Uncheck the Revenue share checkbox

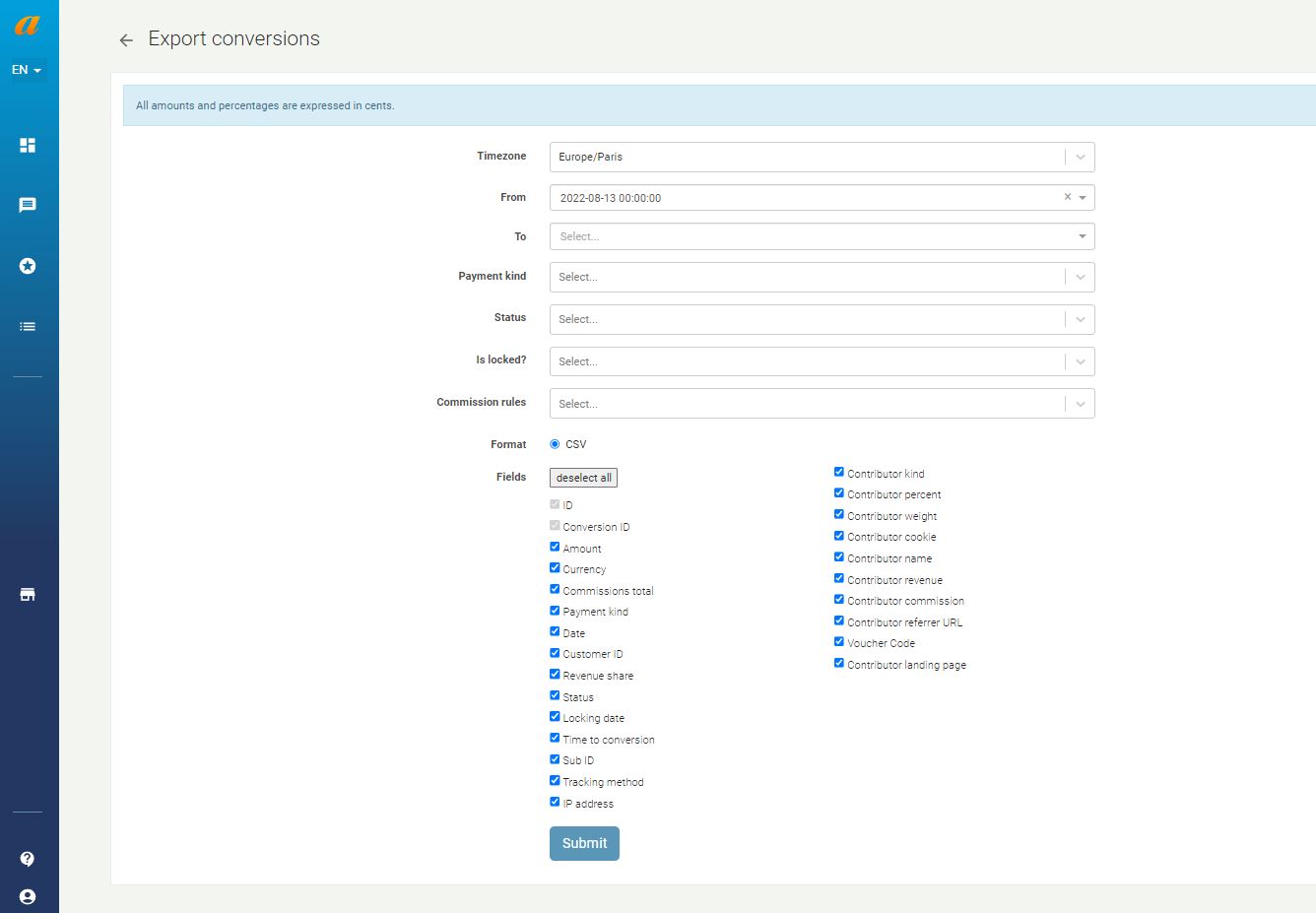555,674
